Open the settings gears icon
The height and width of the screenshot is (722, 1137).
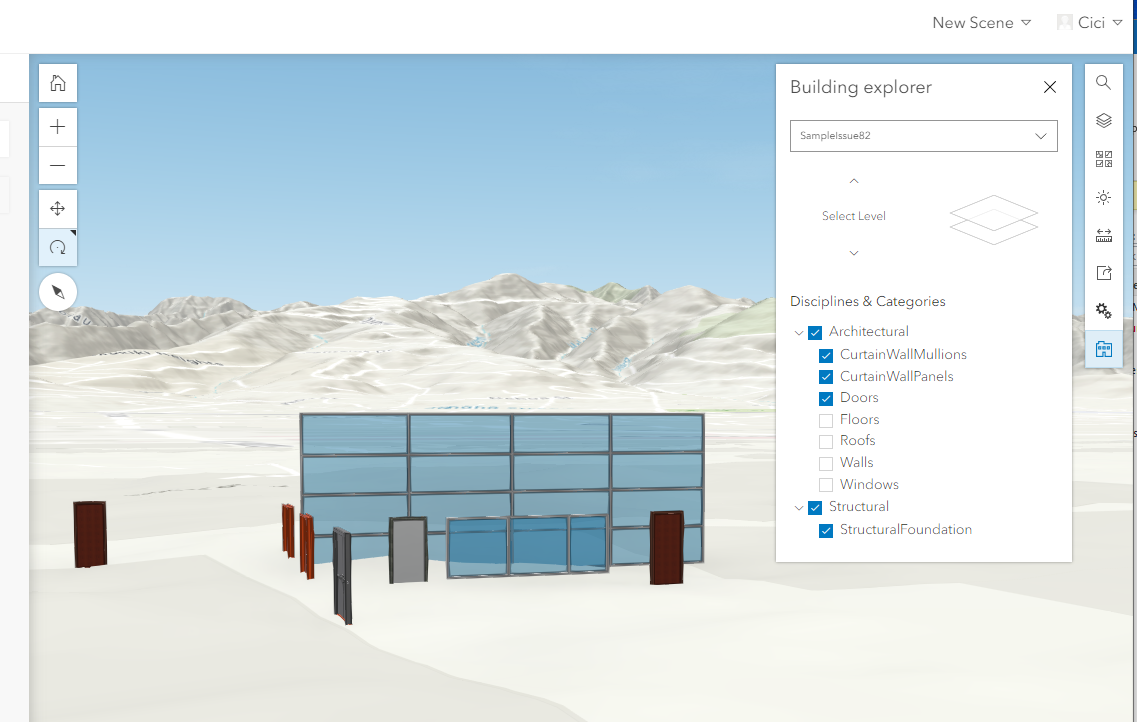click(1103, 310)
